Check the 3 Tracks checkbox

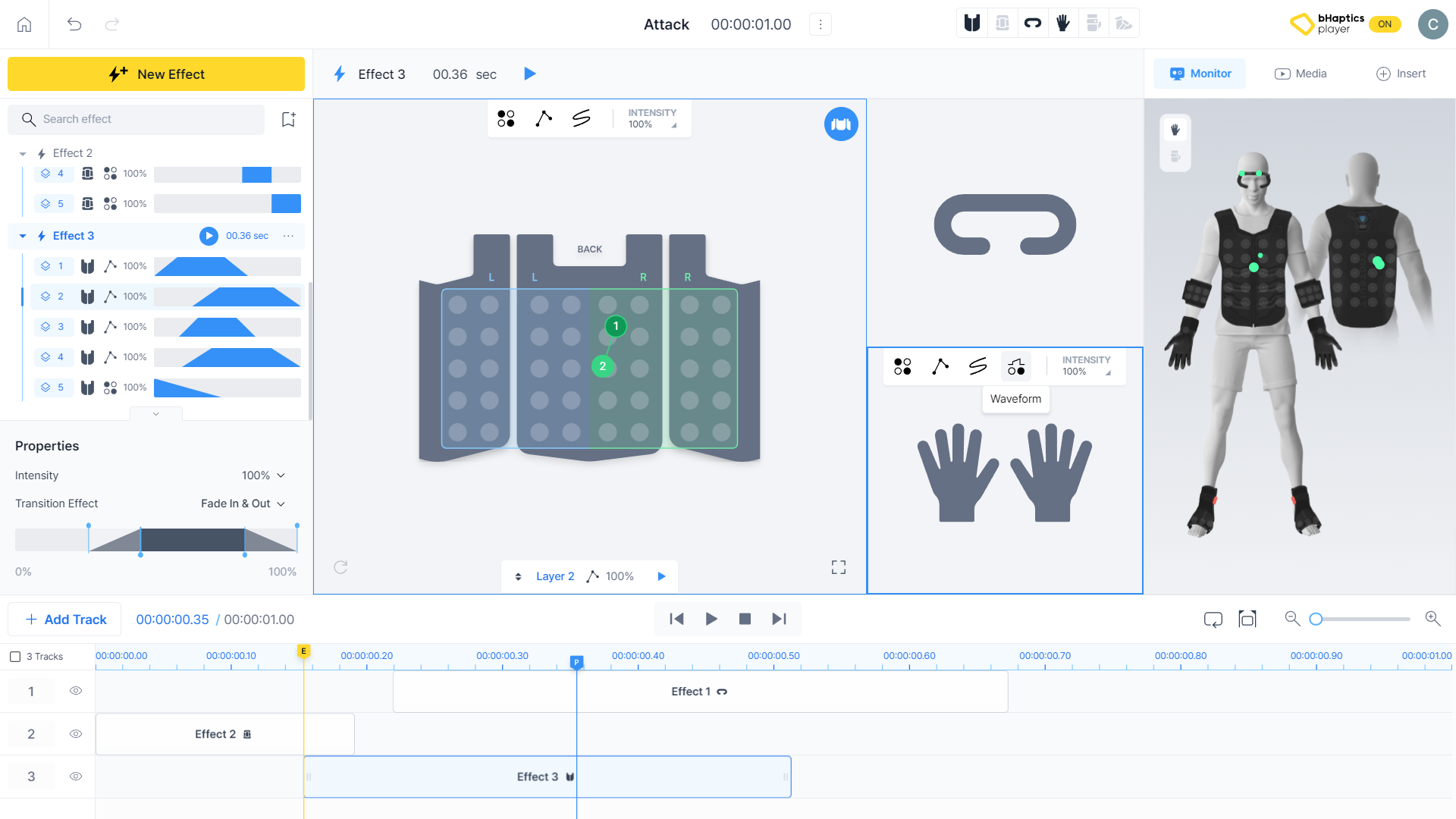tap(15, 657)
